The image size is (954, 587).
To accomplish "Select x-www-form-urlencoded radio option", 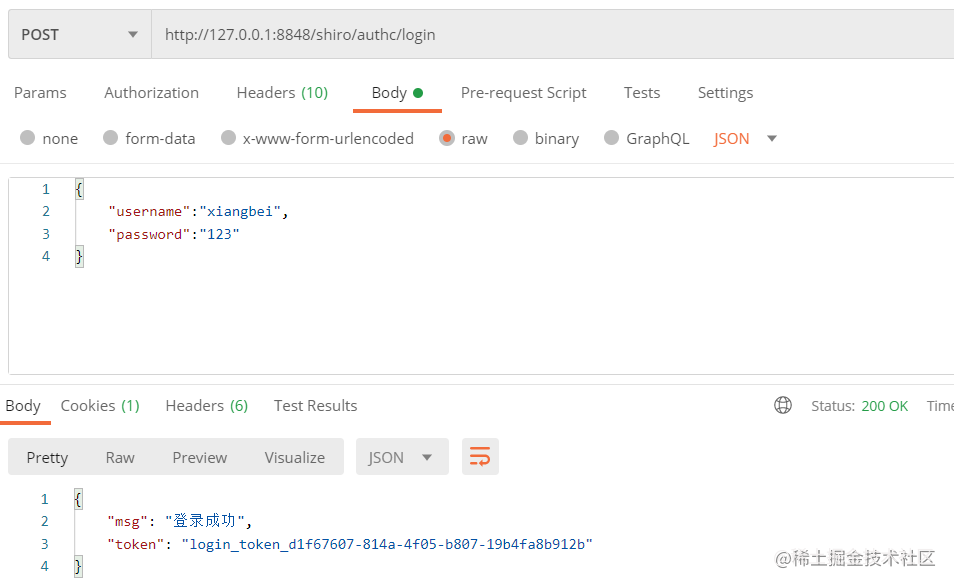I will (x=228, y=137).
